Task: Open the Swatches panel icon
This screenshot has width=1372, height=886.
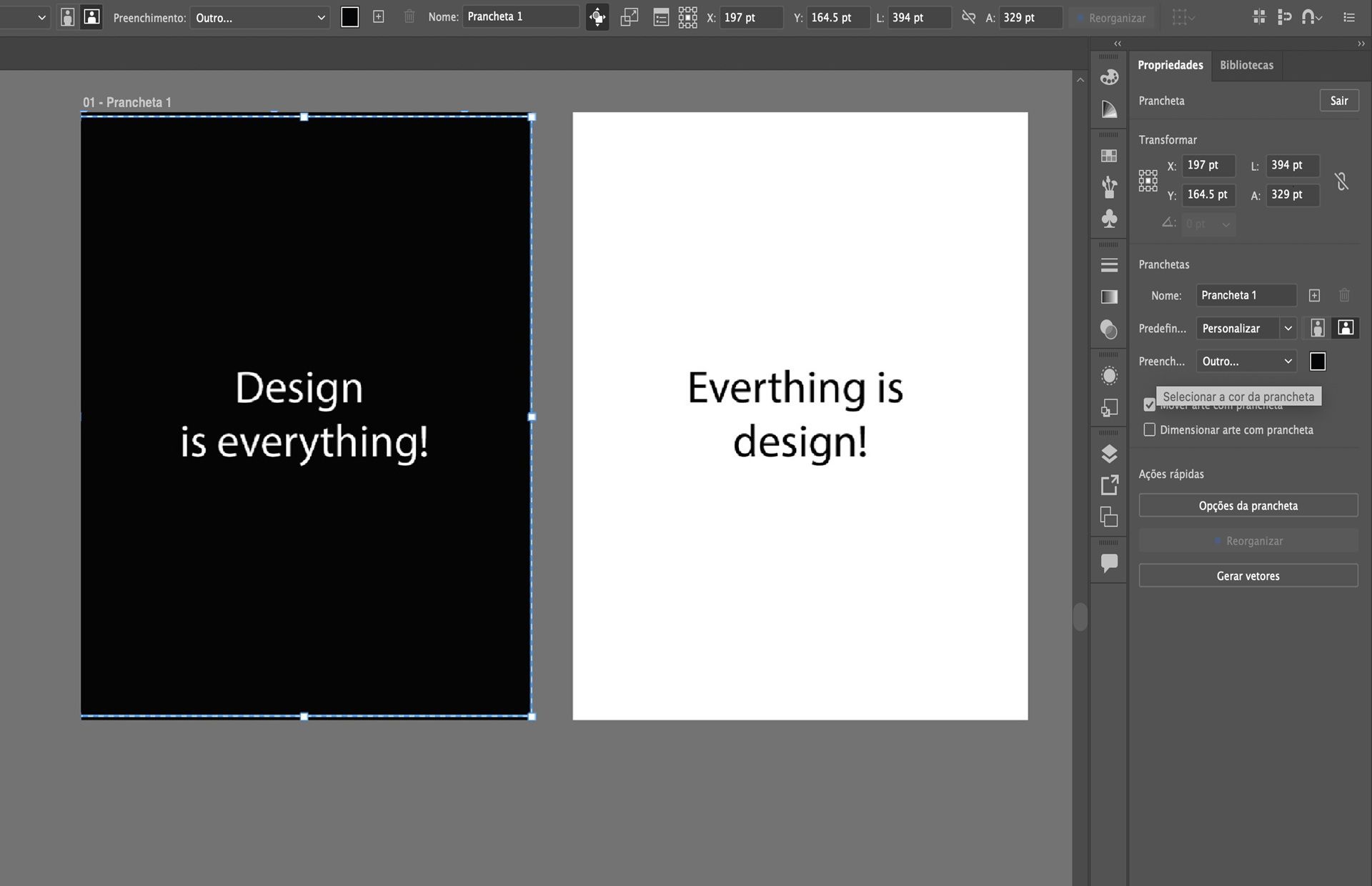Action: (x=1109, y=156)
